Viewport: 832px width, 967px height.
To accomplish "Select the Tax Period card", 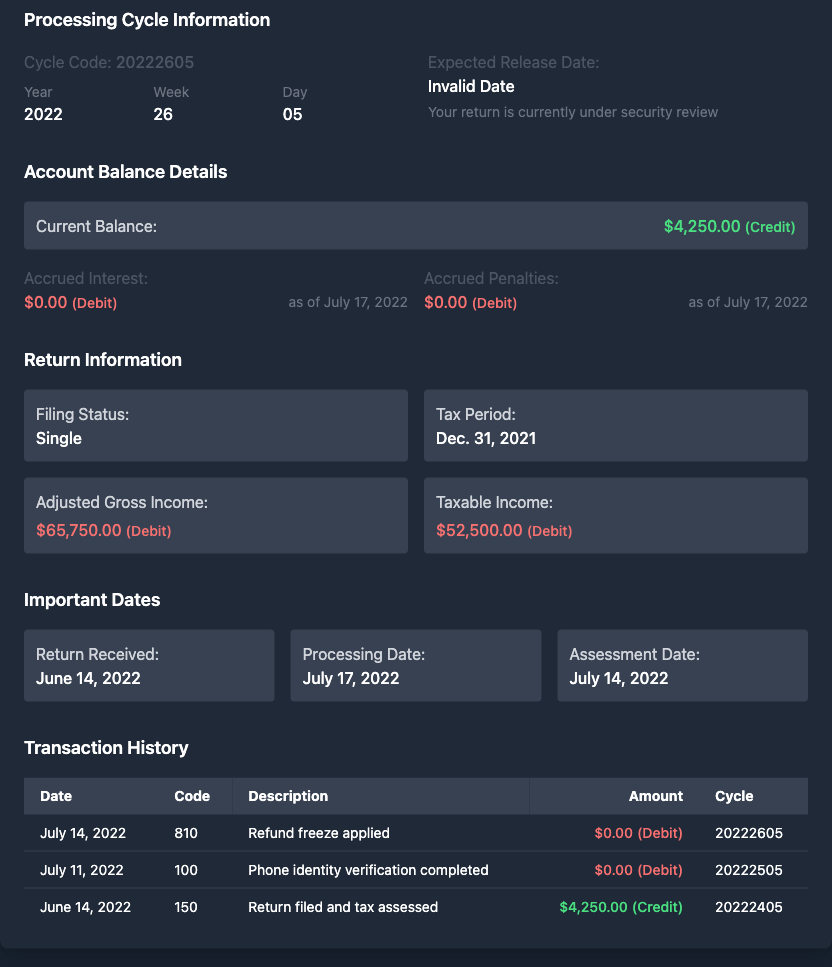I will [x=615, y=426].
